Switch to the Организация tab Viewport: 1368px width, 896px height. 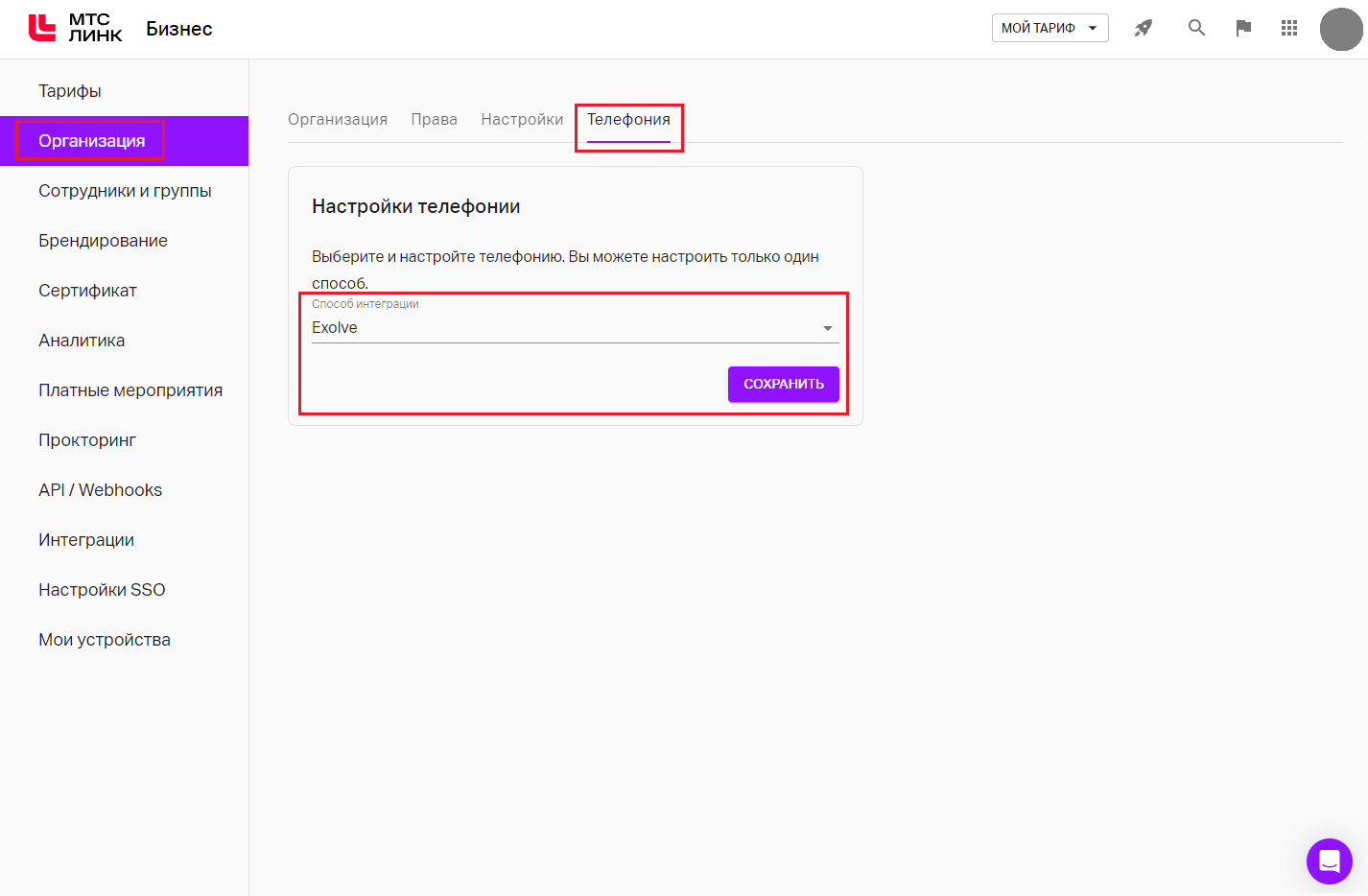338,119
